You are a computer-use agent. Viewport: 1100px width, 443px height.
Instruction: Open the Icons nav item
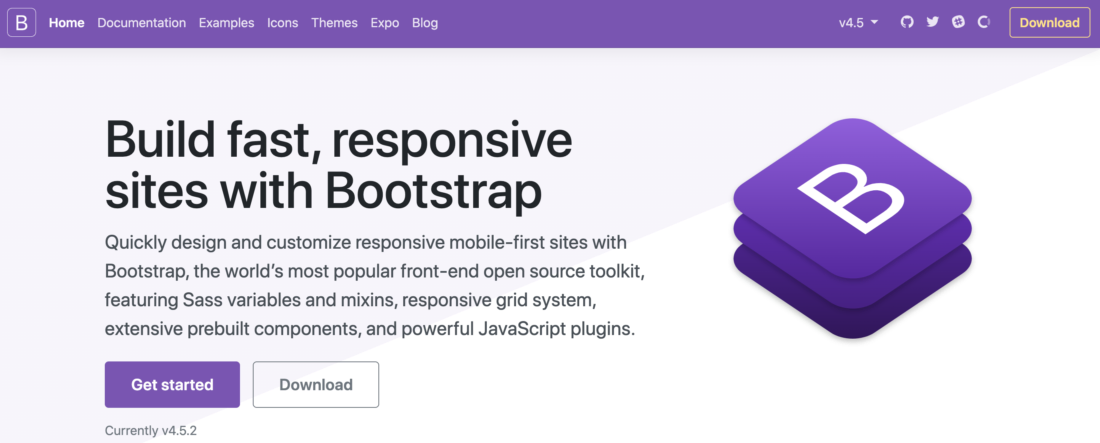click(x=283, y=23)
